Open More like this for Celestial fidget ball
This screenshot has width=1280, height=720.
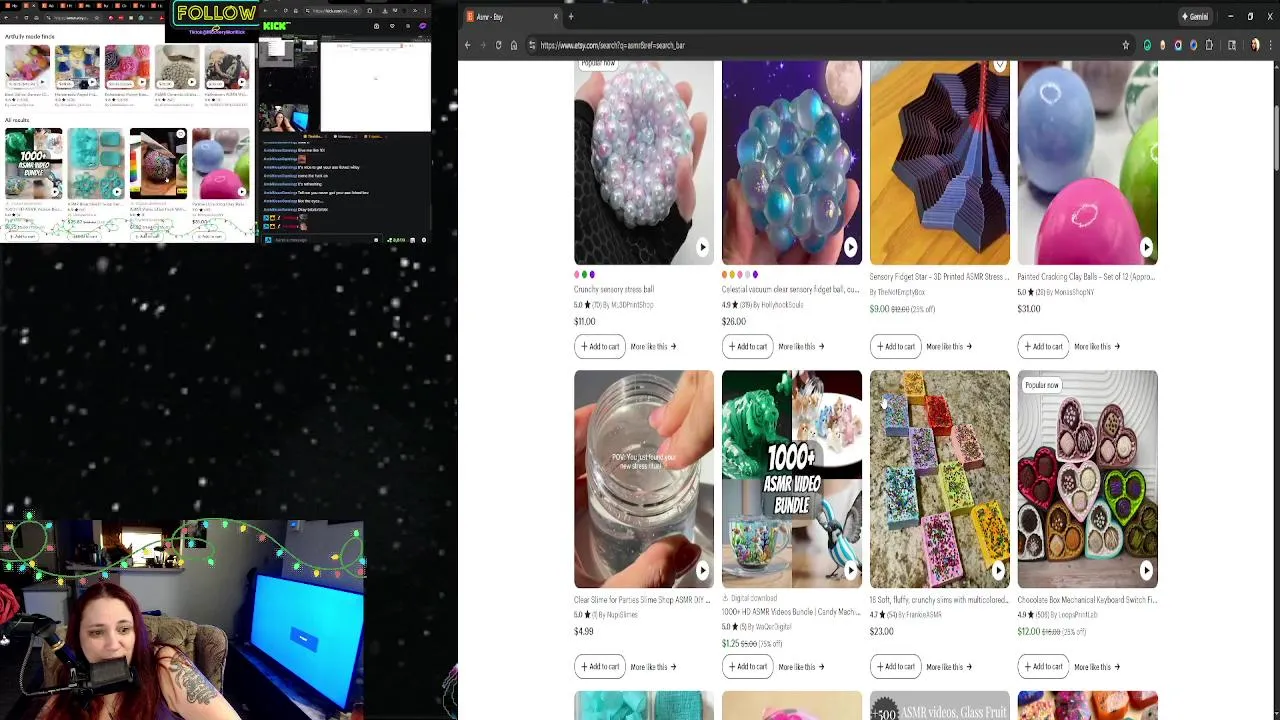801,346
